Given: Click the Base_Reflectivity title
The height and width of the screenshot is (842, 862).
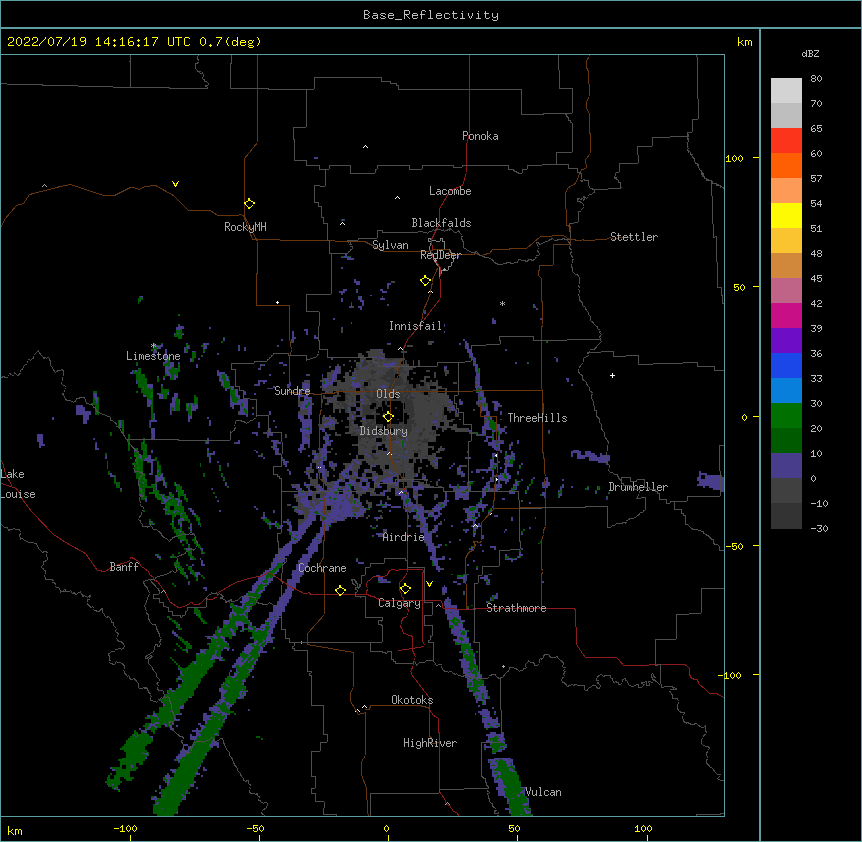Looking at the screenshot, I should pos(431,15).
